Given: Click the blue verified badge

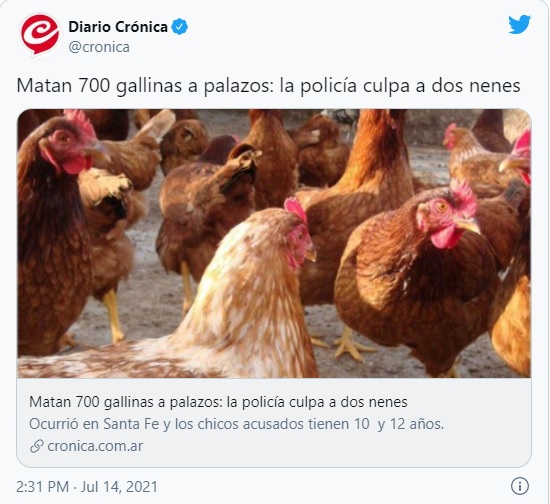Looking at the screenshot, I should [x=180, y=27].
